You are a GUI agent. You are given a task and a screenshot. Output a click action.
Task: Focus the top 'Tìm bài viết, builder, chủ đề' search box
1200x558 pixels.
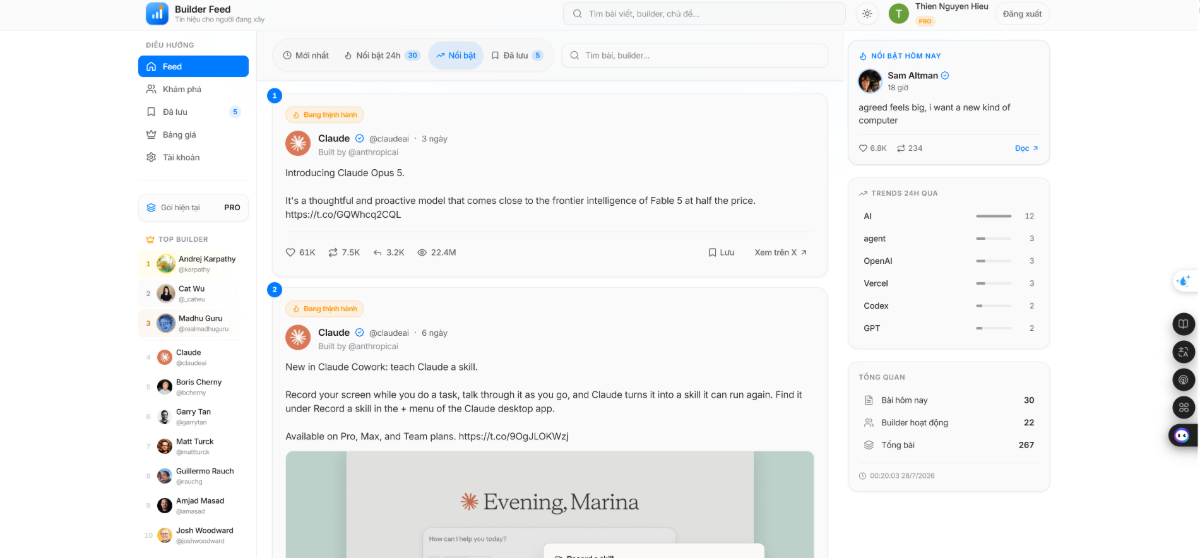(704, 14)
